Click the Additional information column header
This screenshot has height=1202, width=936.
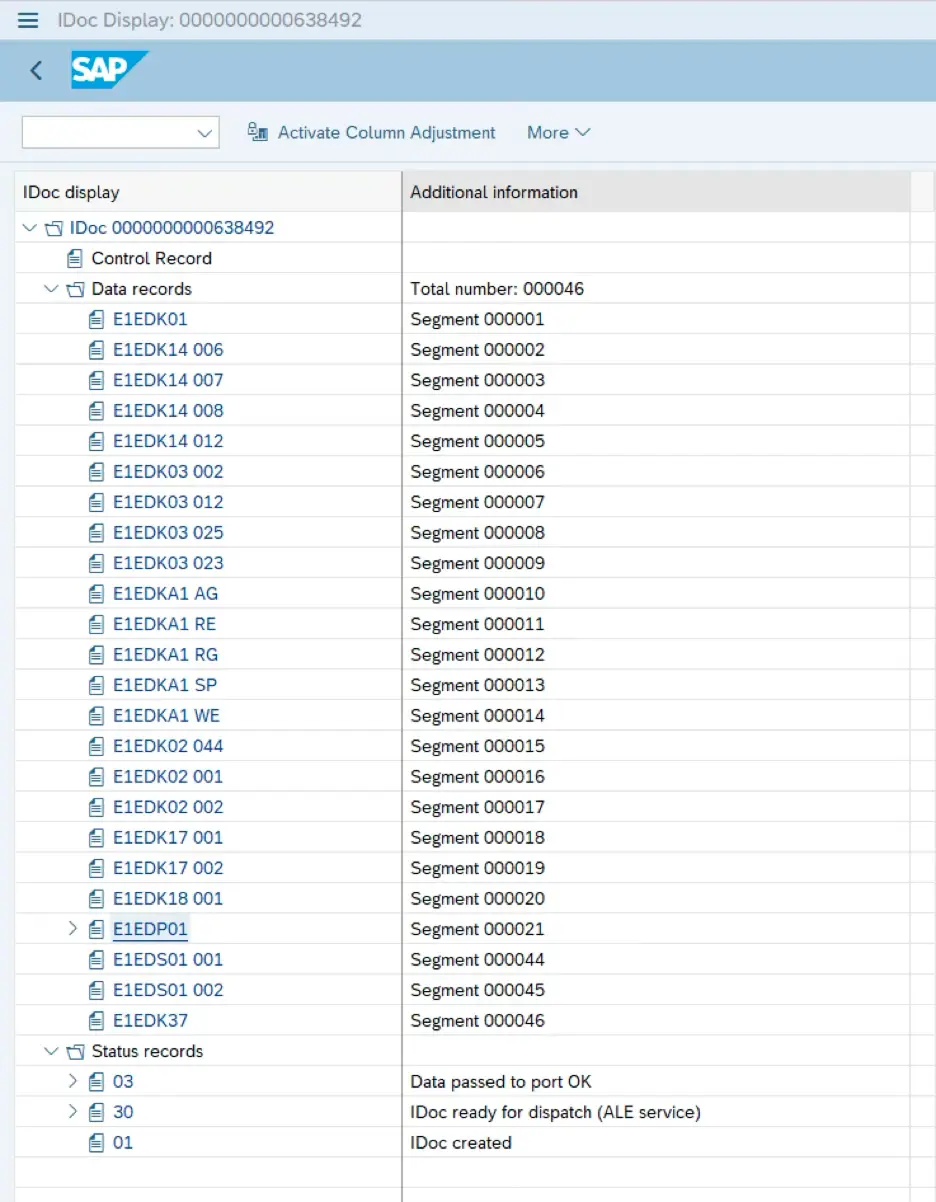pyautogui.click(x=494, y=192)
